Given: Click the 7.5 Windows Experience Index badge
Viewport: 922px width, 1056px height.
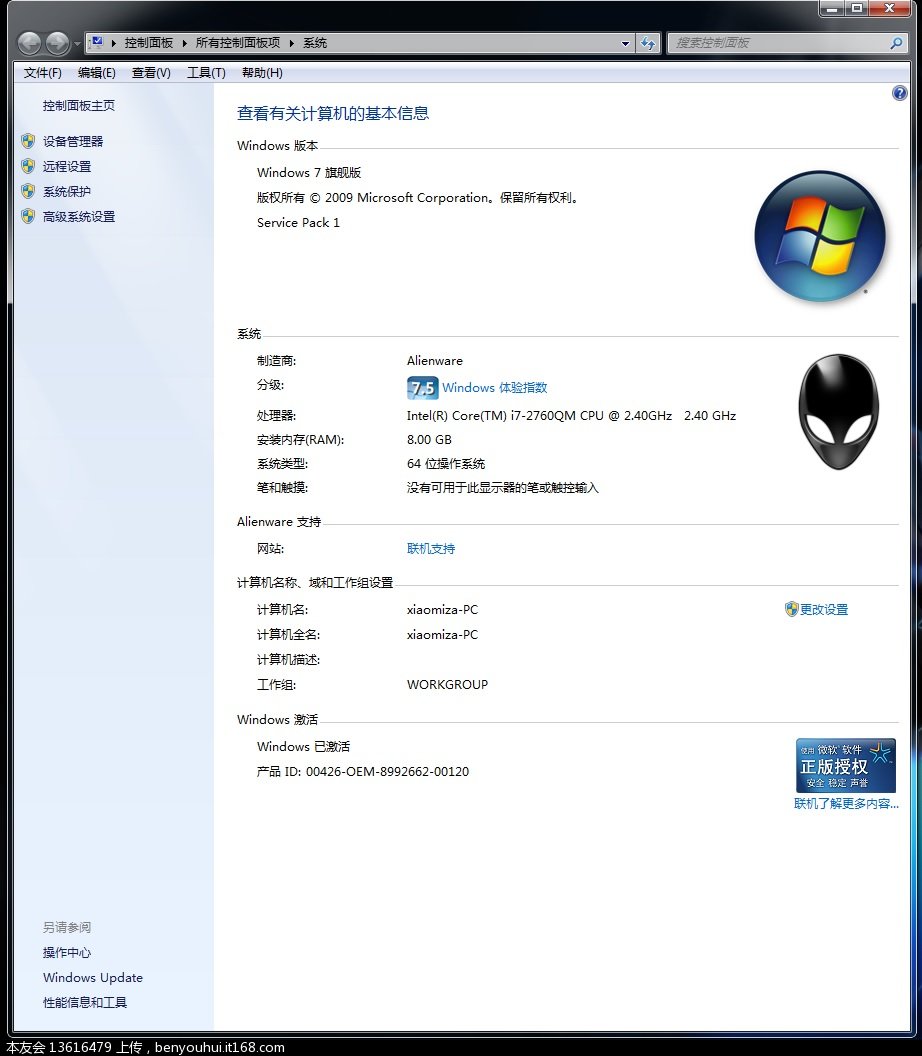Looking at the screenshot, I should pyautogui.click(x=422, y=388).
